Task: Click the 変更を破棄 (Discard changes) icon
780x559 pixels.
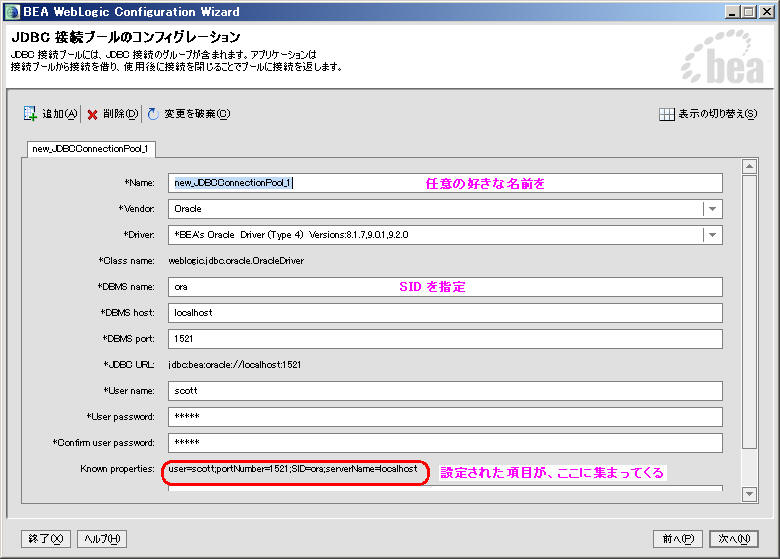Action: (153, 114)
